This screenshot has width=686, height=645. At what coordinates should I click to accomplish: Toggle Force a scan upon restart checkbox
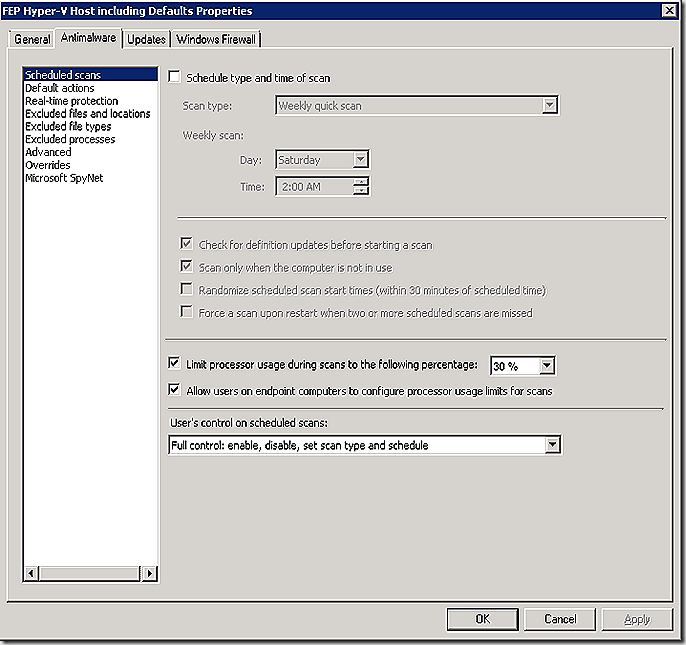click(186, 312)
